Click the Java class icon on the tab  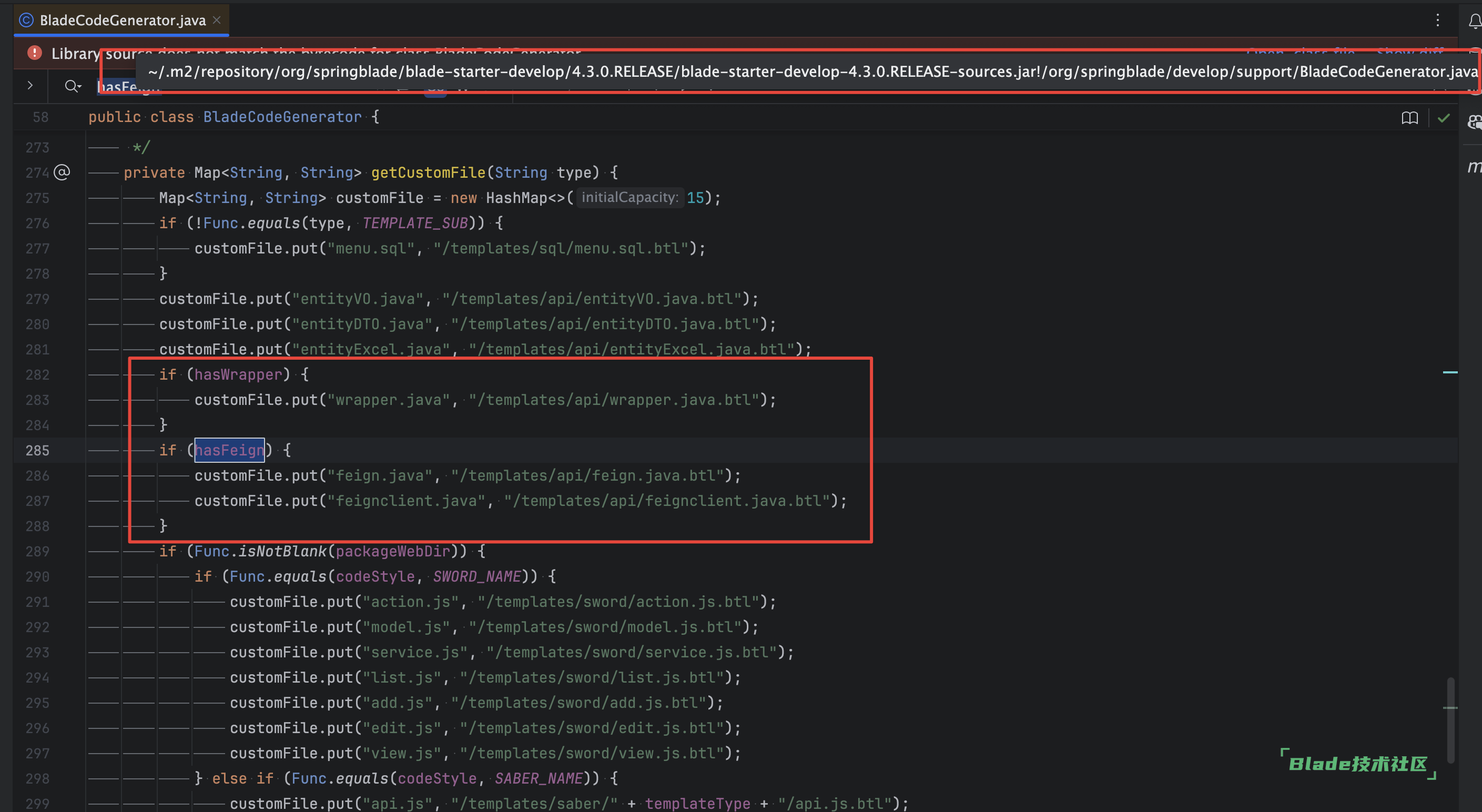click(26, 20)
